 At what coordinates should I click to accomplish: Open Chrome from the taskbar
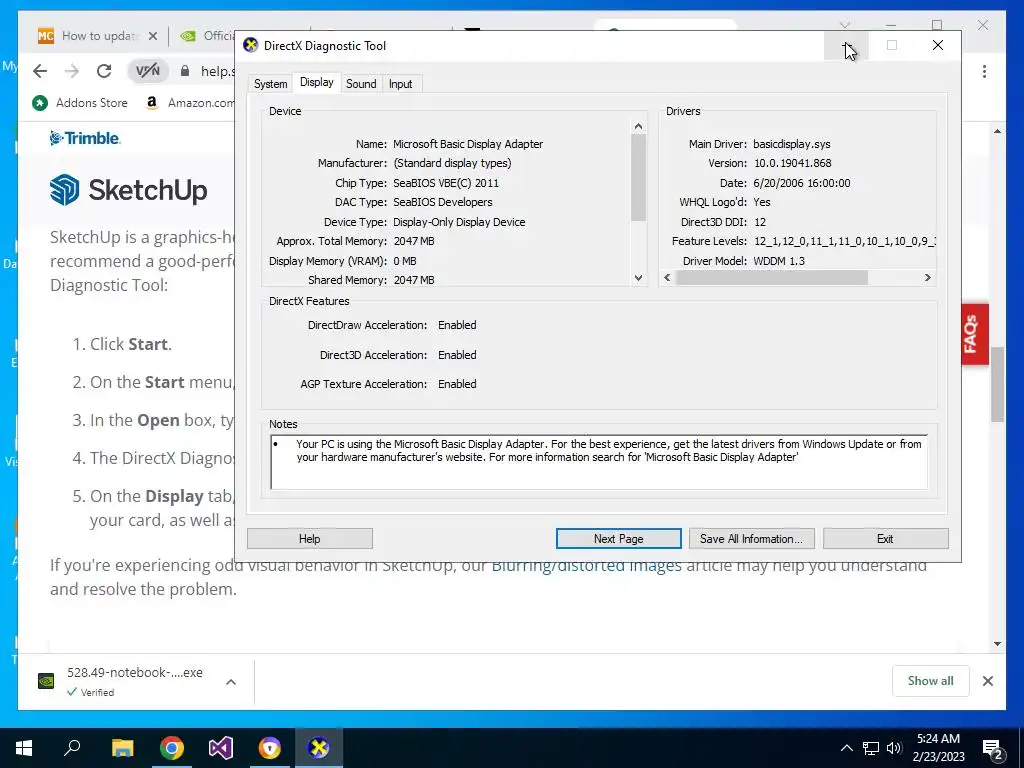pos(172,748)
